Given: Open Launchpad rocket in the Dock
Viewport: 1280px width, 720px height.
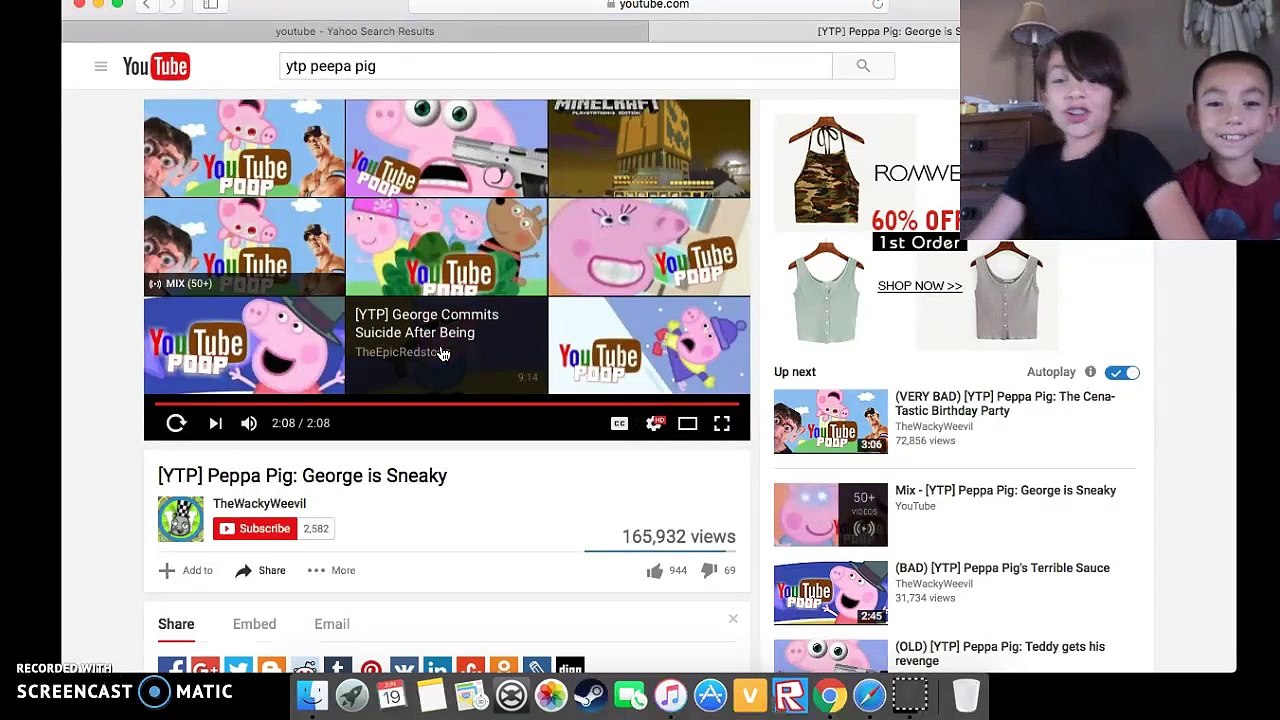Looking at the screenshot, I should click(352, 694).
